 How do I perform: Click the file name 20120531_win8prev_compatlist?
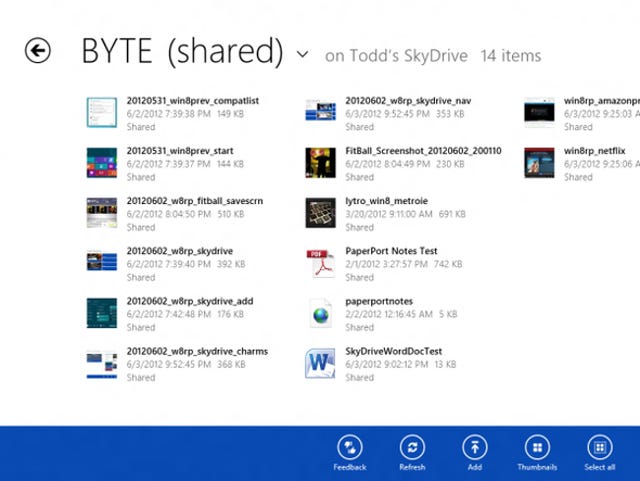(193, 100)
